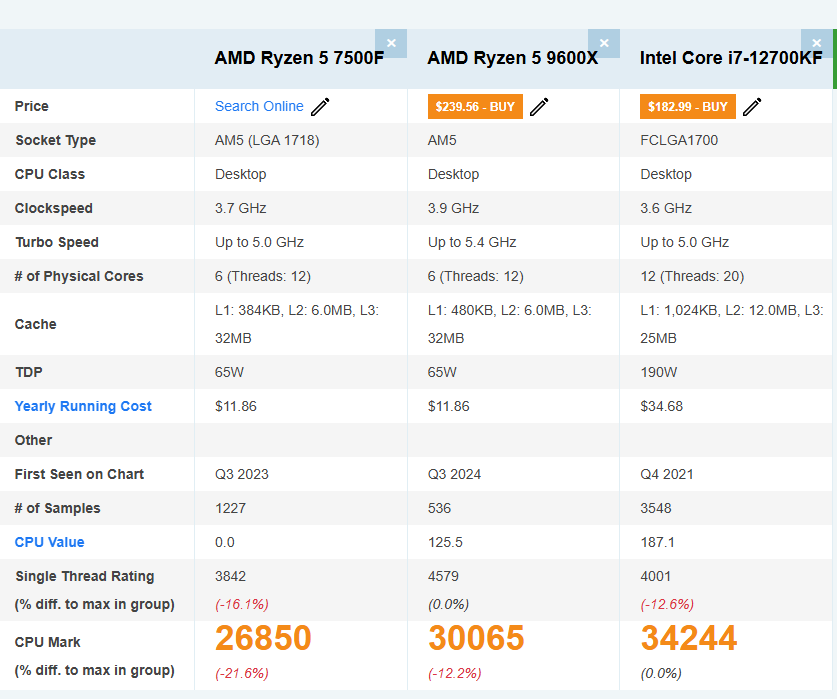Image resolution: width=837 pixels, height=699 pixels.
Task: Open the CPU Value link
Action: [x=50, y=542]
